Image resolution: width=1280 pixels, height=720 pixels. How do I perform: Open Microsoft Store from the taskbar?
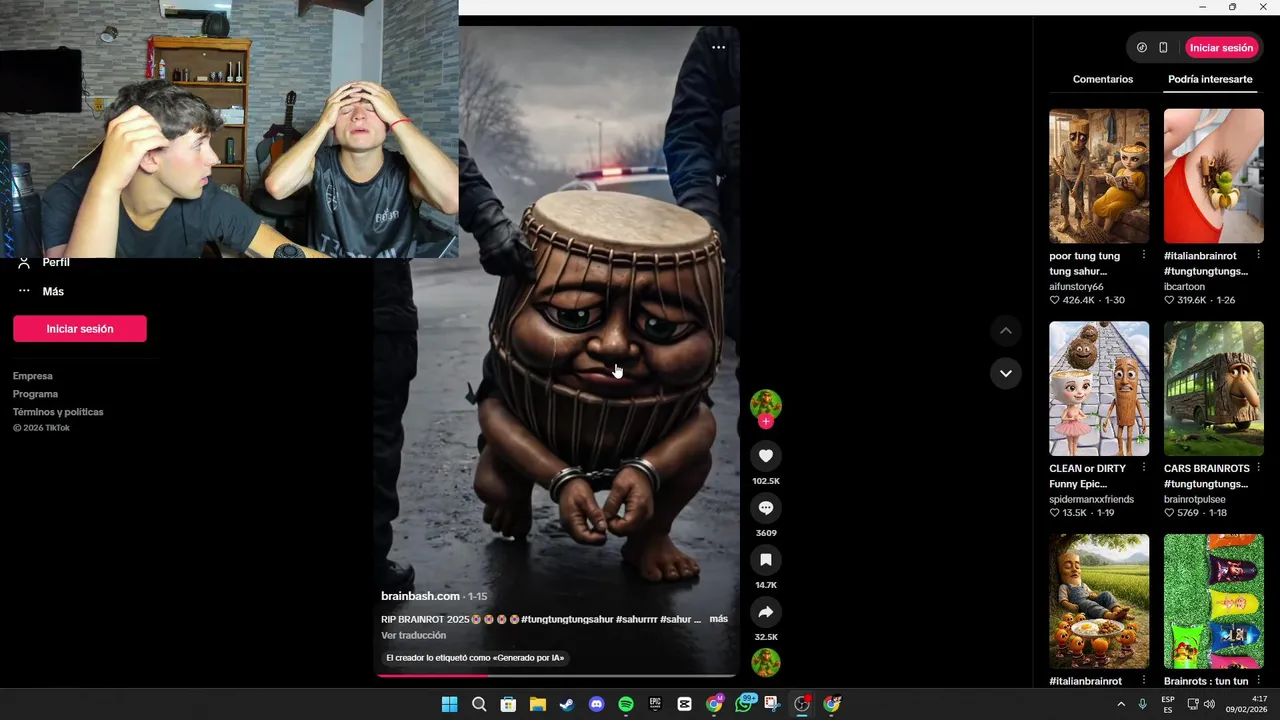coord(508,704)
